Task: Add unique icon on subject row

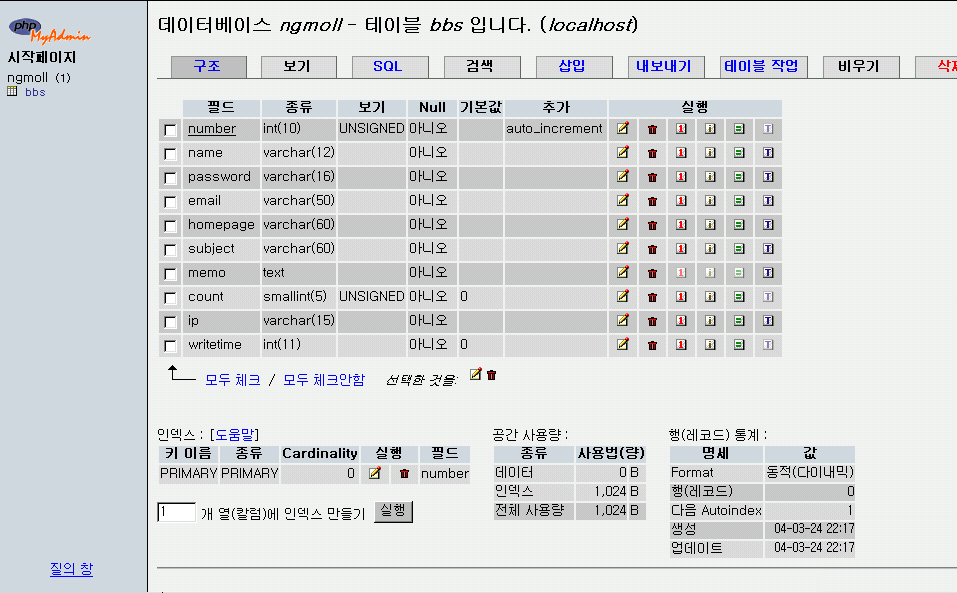Action: point(739,249)
